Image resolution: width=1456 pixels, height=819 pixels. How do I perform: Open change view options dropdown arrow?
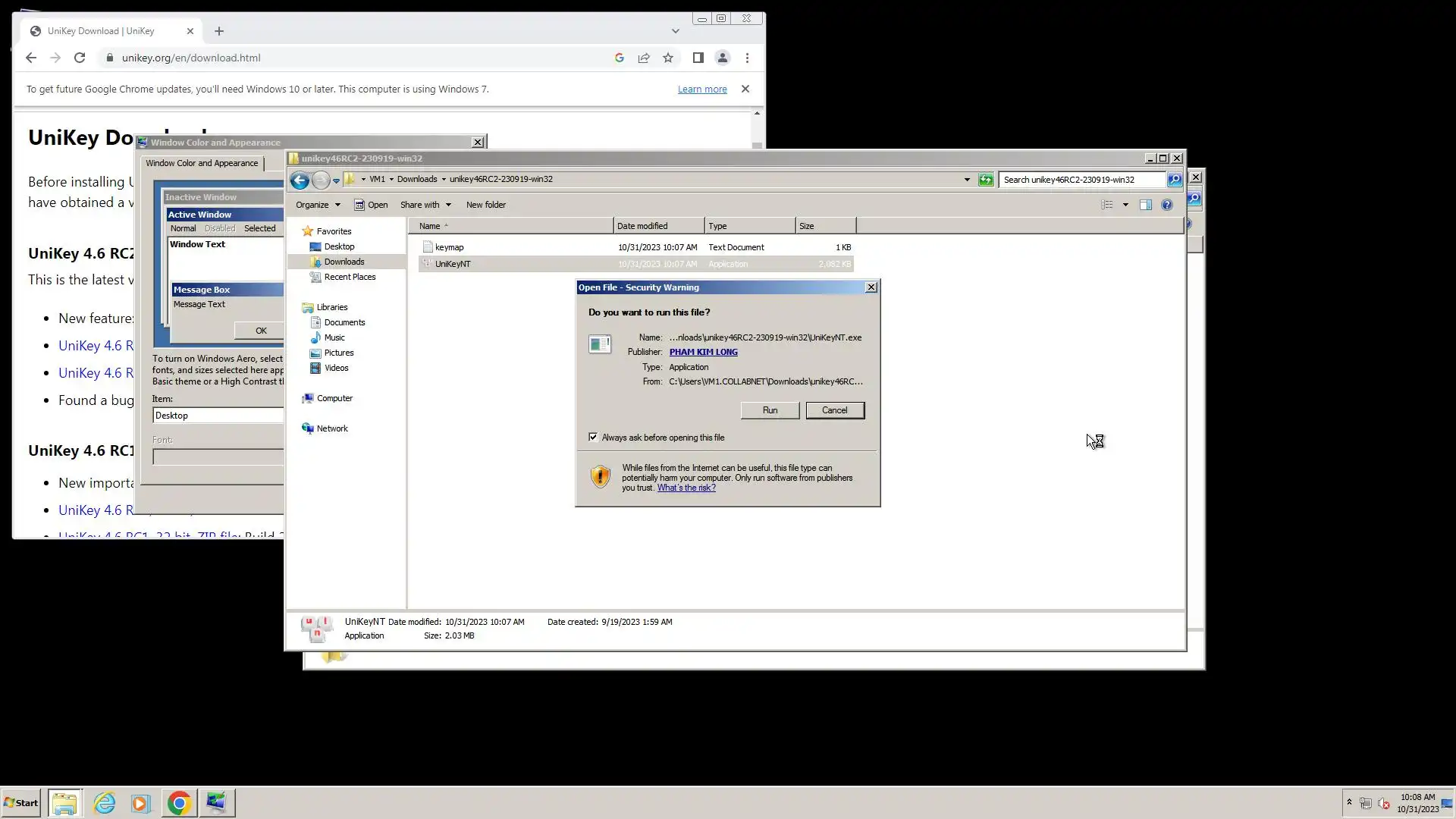(1125, 205)
